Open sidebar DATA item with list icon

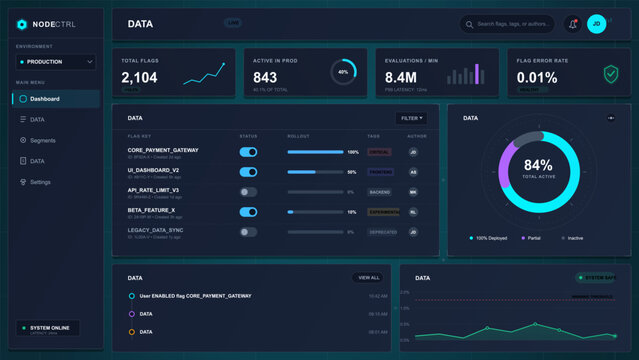click(x=56, y=119)
